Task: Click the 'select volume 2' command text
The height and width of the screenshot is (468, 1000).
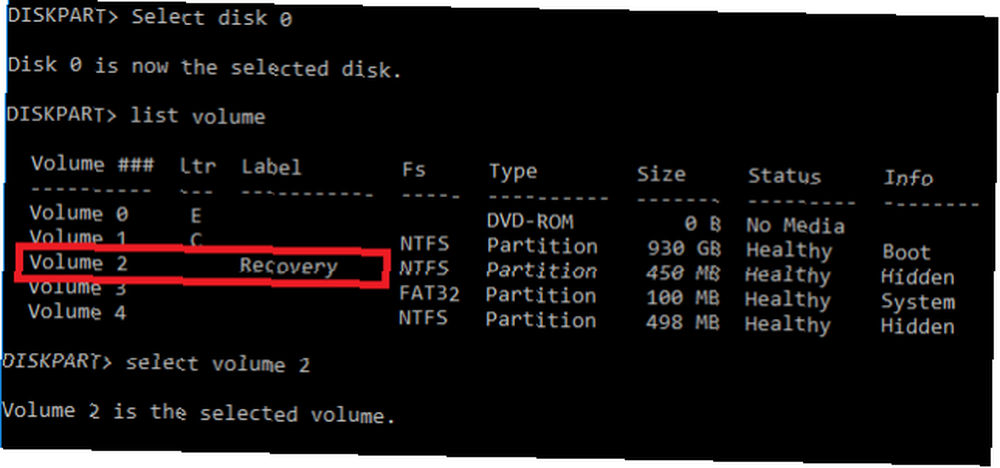Action: [217, 364]
